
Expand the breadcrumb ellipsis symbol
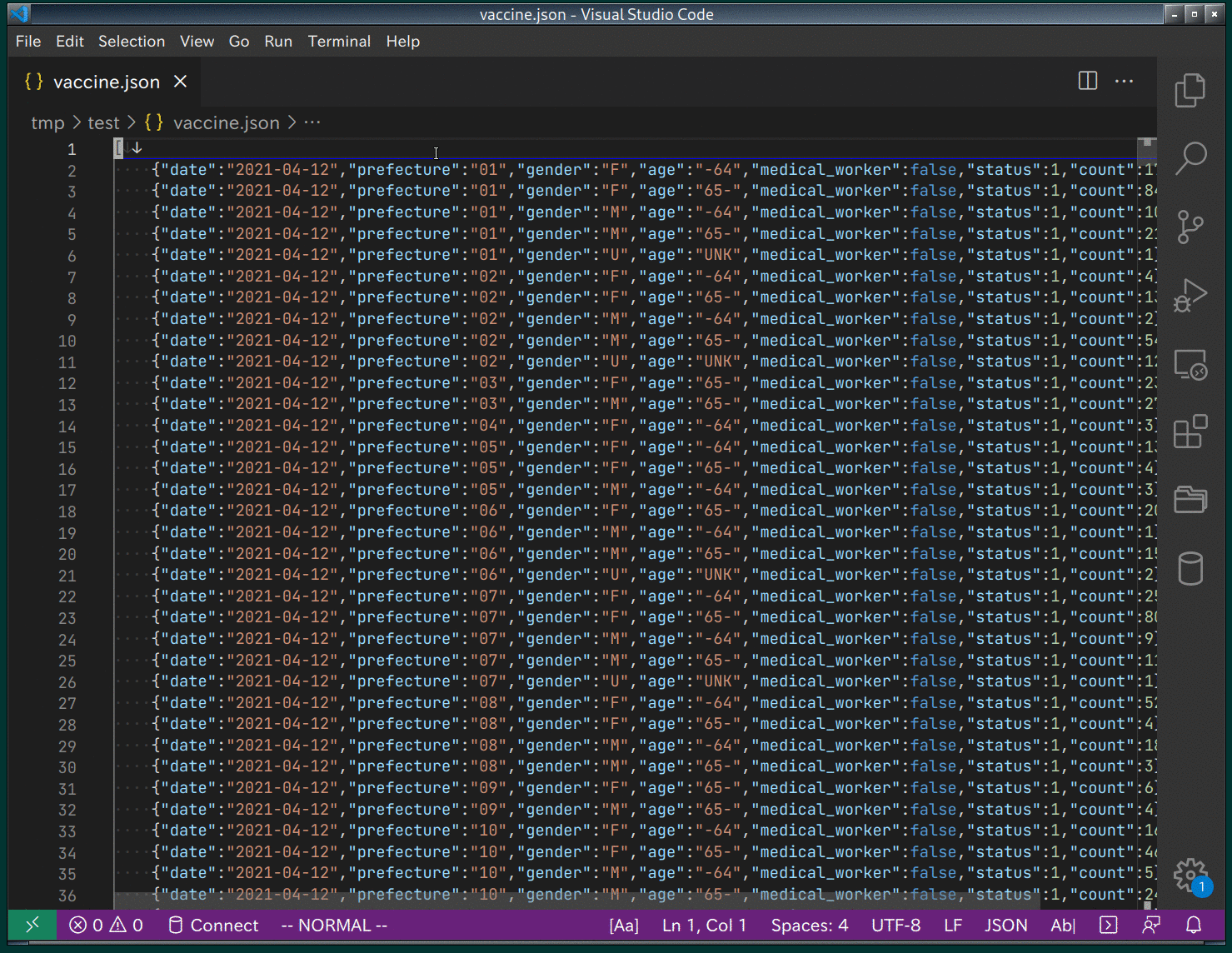click(312, 122)
